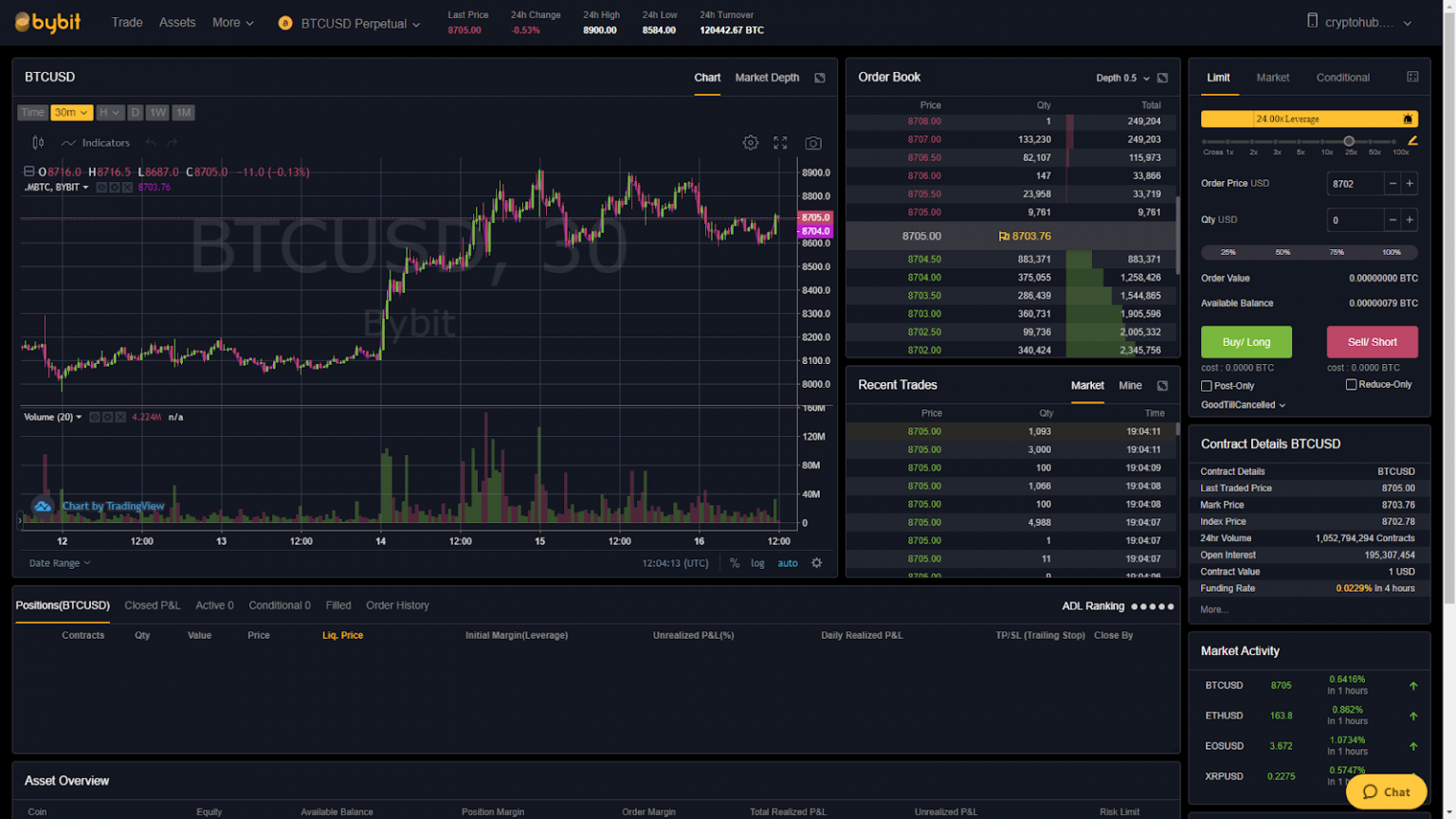The height and width of the screenshot is (819, 1456).
Task: Tick the Post-Only checkbox
Action: [x=1207, y=386]
